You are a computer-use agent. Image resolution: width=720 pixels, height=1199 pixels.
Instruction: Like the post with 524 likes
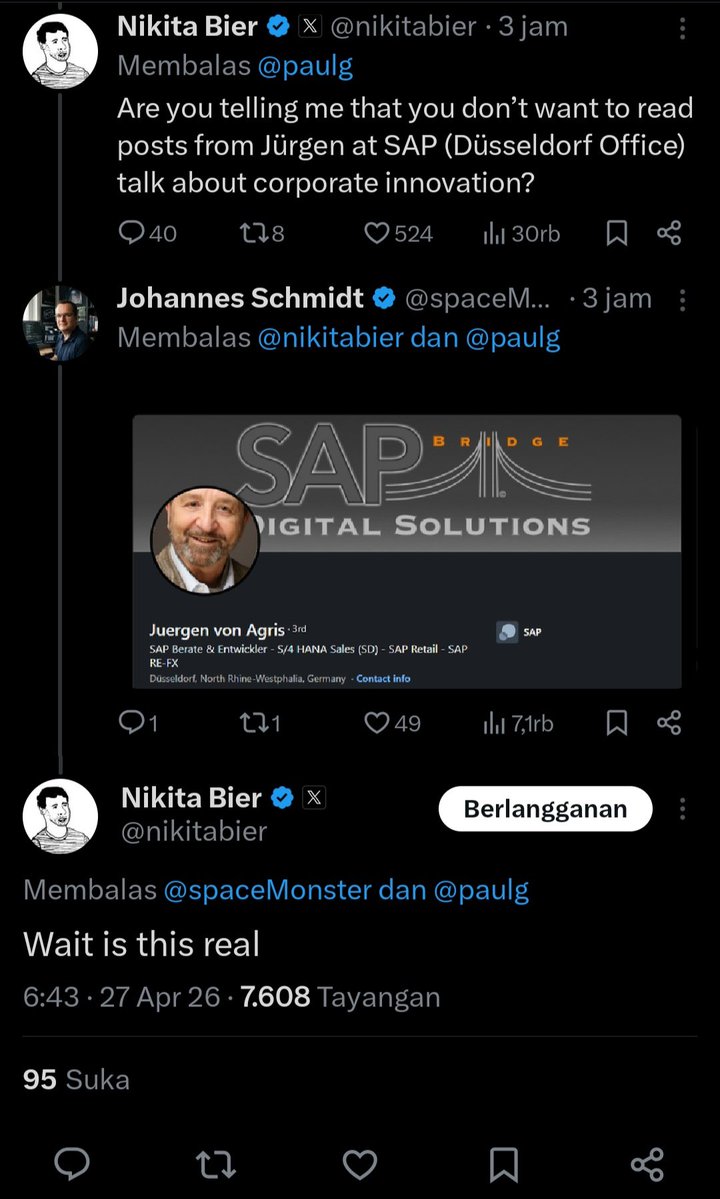click(x=398, y=232)
